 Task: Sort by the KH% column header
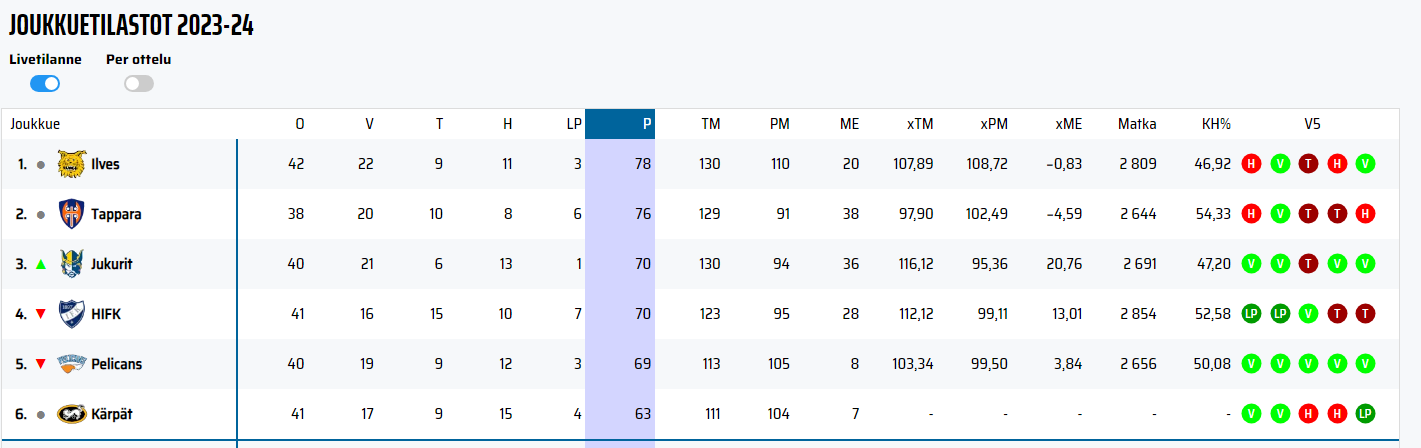point(1216,124)
